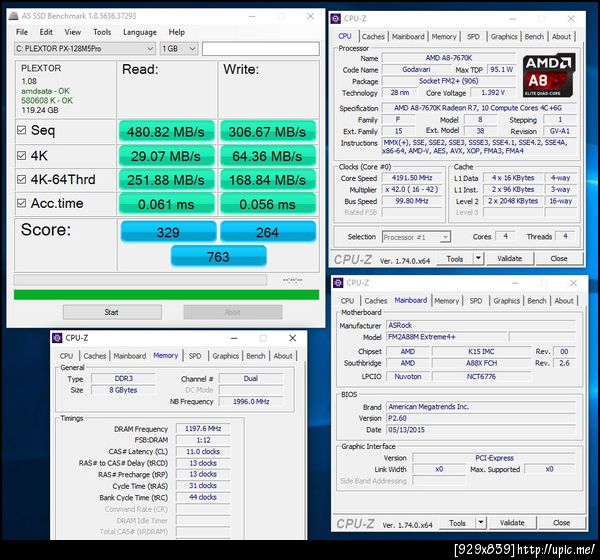This screenshot has height=560, width=600.
Task: Select the SPD tab in the Mainboard window
Action: 476,301
